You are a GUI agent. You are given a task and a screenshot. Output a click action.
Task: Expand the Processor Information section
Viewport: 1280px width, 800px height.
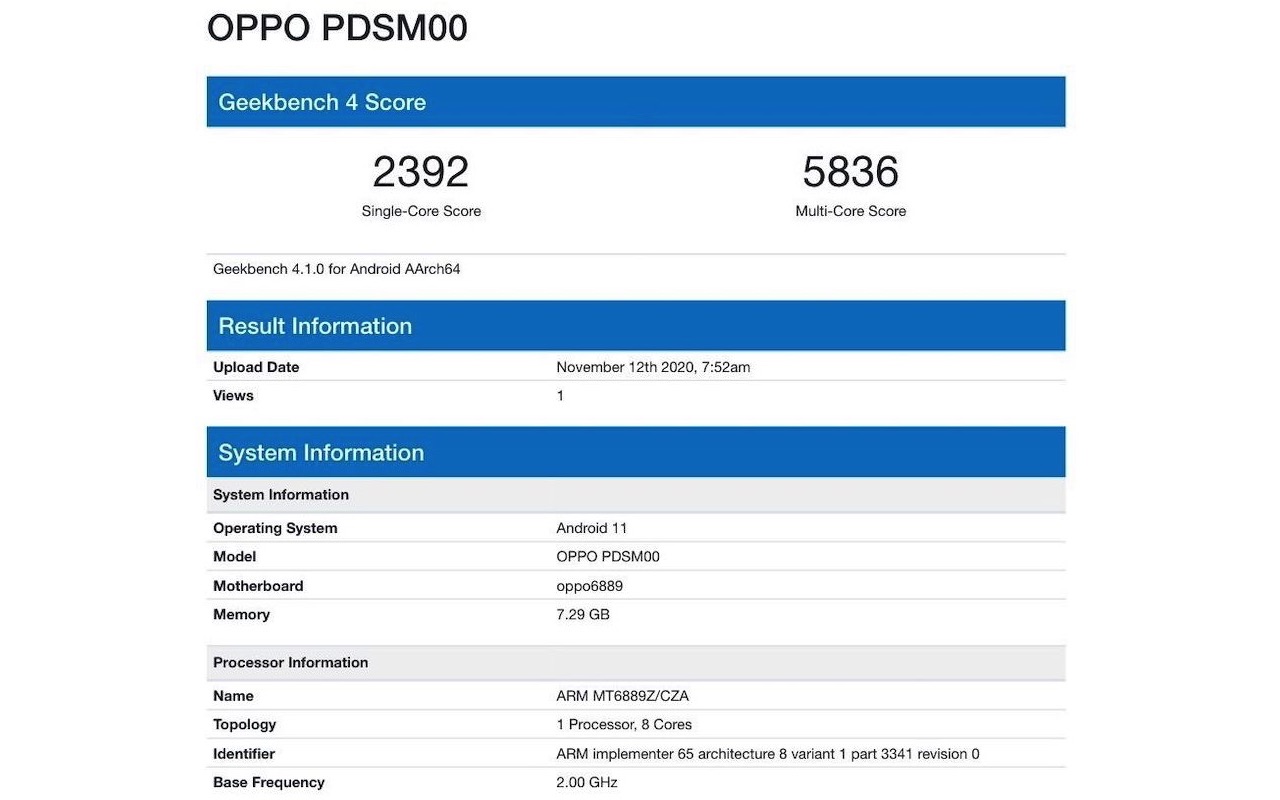pyautogui.click(x=290, y=662)
